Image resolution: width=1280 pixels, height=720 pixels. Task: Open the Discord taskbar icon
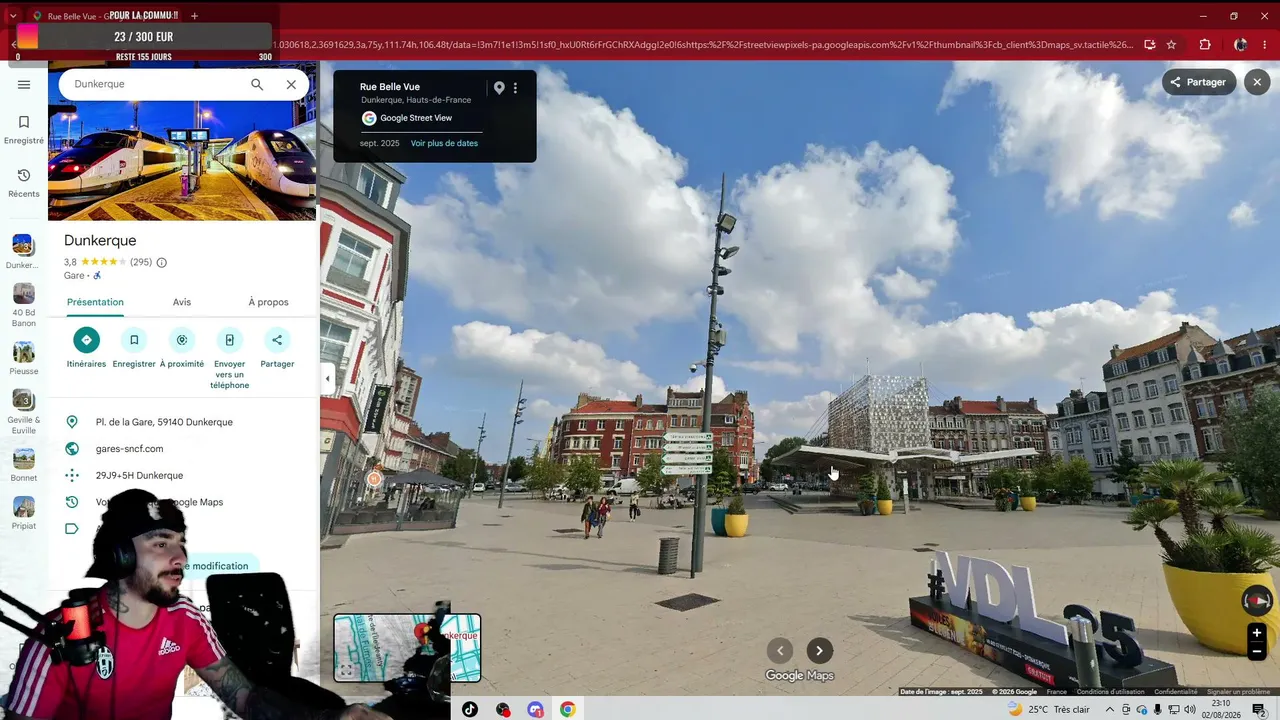click(x=536, y=709)
